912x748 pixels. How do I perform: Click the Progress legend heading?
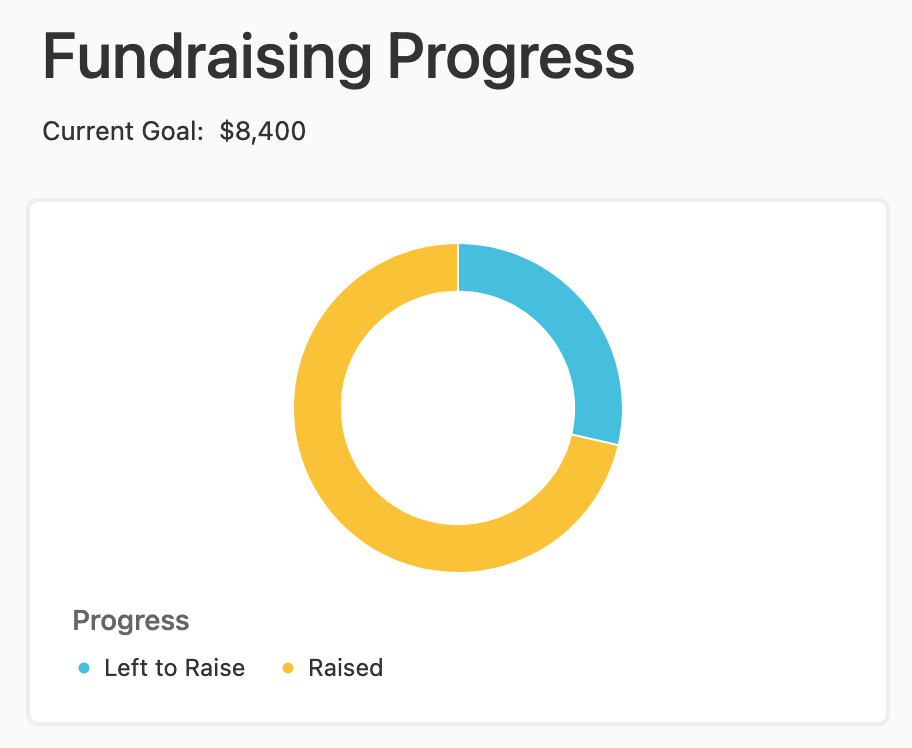[131, 621]
